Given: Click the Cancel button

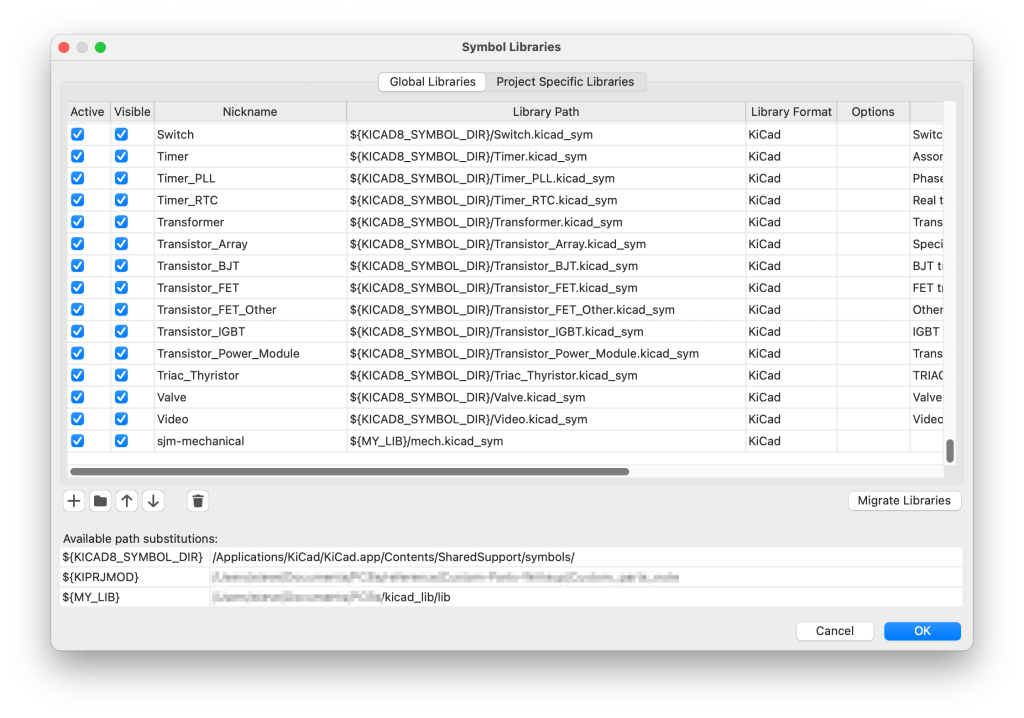Looking at the screenshot, I should [834, 631].
